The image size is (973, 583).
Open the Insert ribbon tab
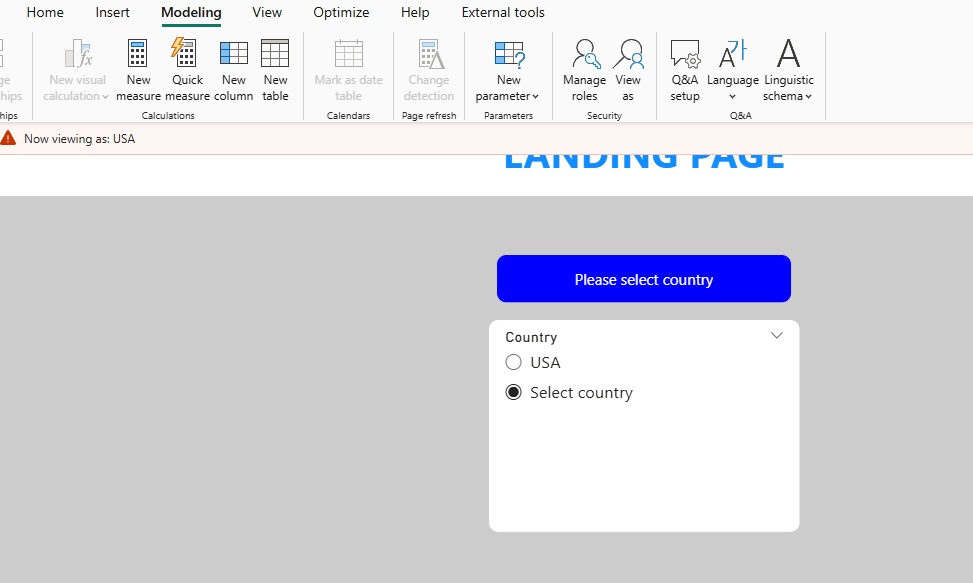coord(112,13)
